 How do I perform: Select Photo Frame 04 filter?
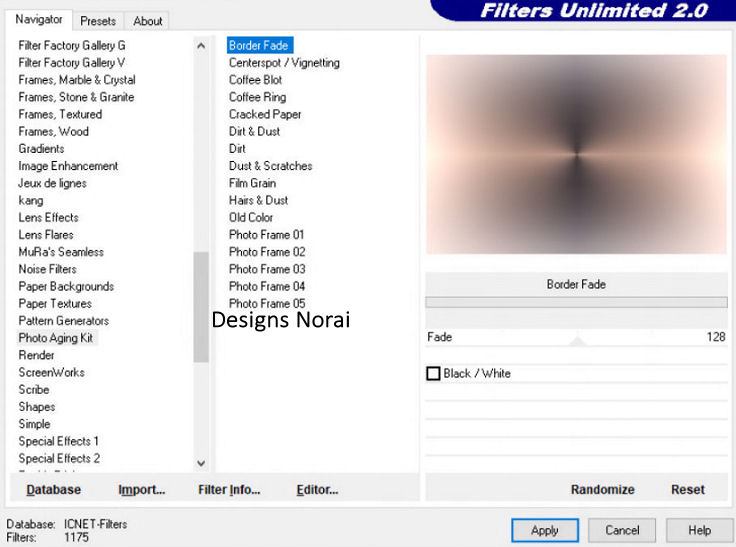pos(267,286)
